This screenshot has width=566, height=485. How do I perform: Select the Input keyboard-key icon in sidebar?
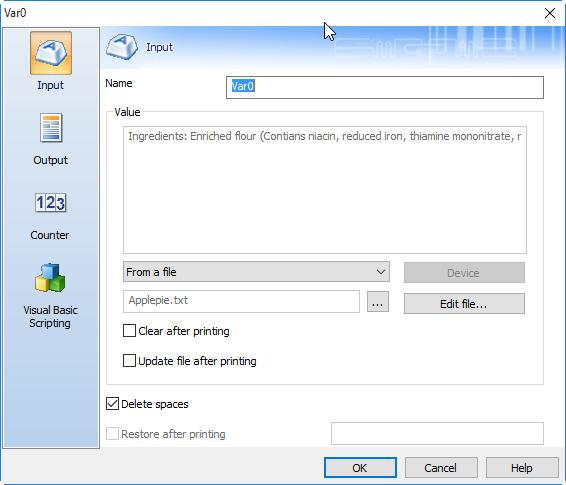coord(51,53)
